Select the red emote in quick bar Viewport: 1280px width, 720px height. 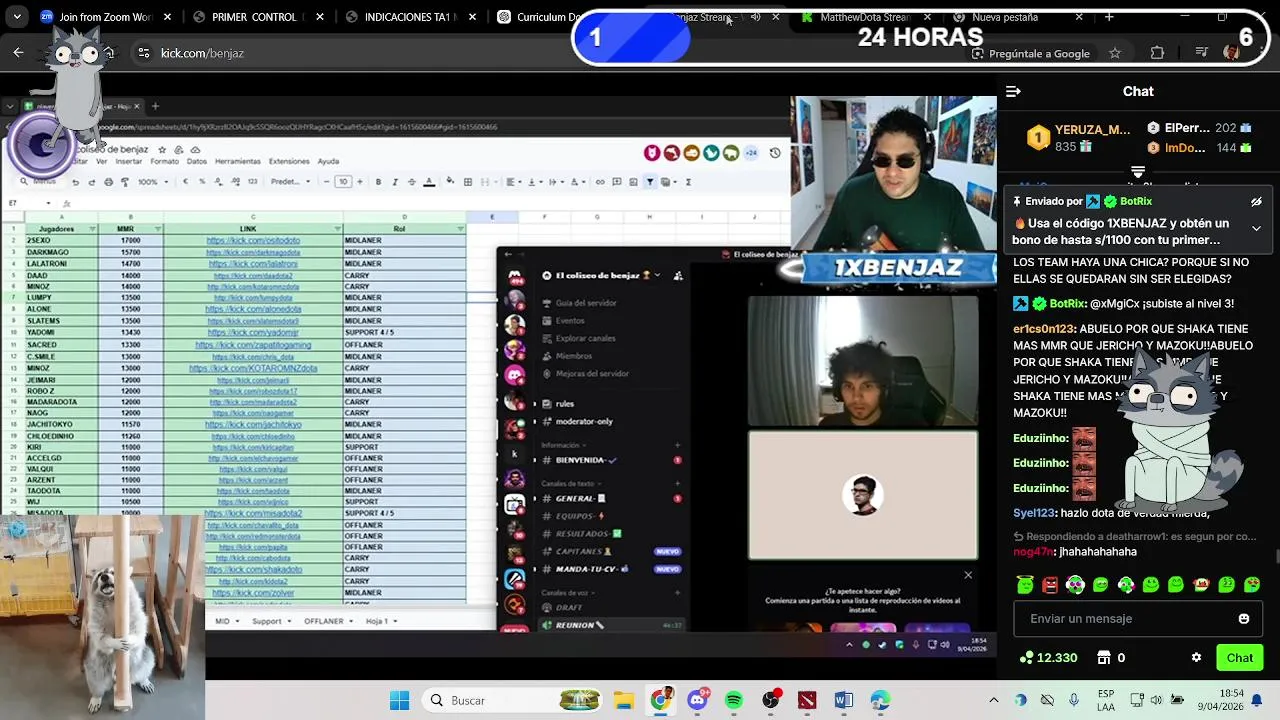click(x=1050, y=585)
